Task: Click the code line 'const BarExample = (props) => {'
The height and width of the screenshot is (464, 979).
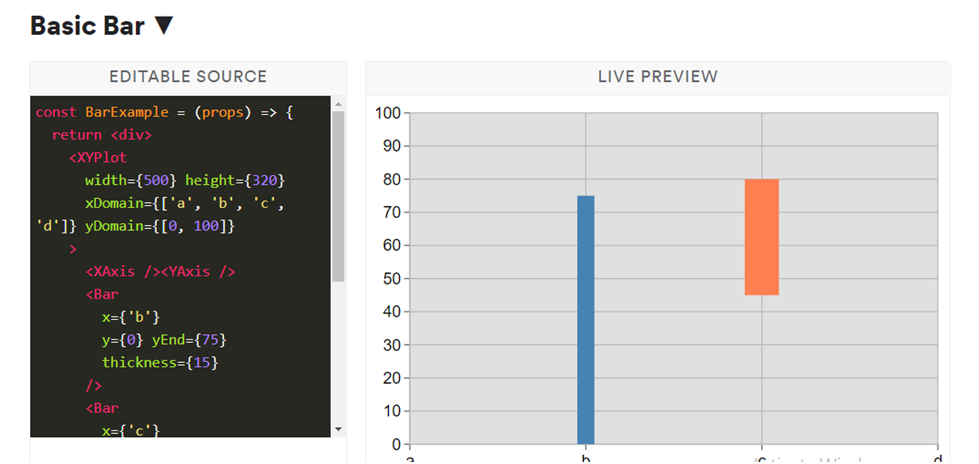Action: tap(164, 112)
